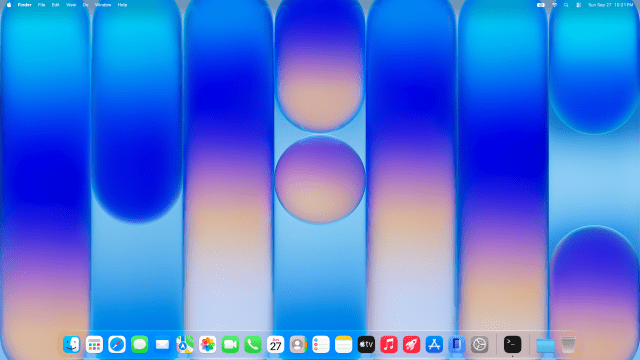Open the Apple TV app in Dock
The image size is (640, 360).
click(x=366, y=344)
